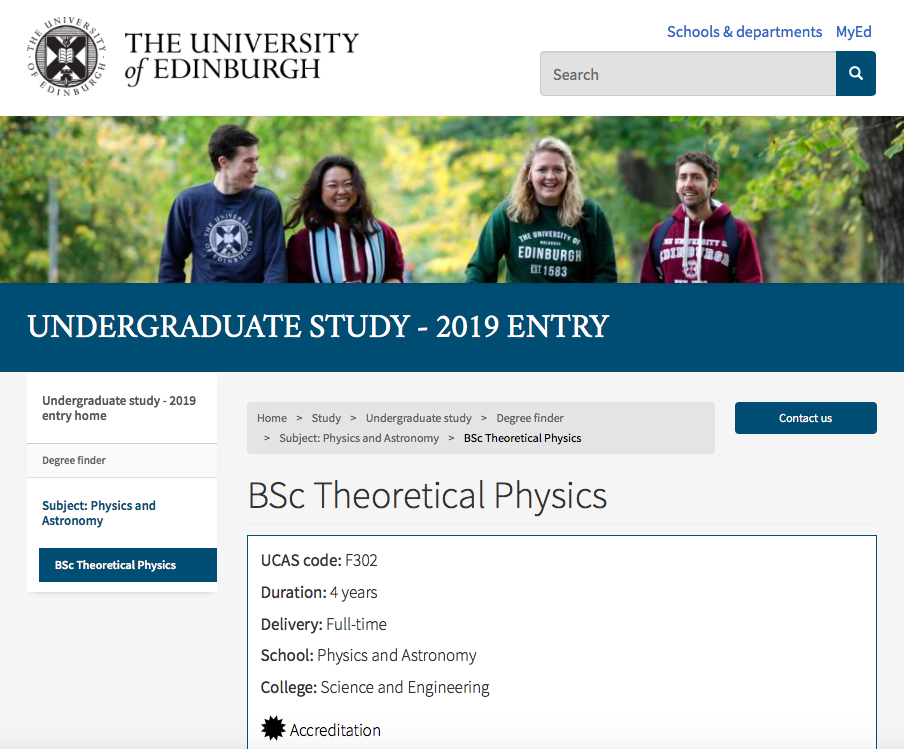Open Subject: Physics and Astronomy breadcrumb

pyautogui.click(x=359, y=438)
